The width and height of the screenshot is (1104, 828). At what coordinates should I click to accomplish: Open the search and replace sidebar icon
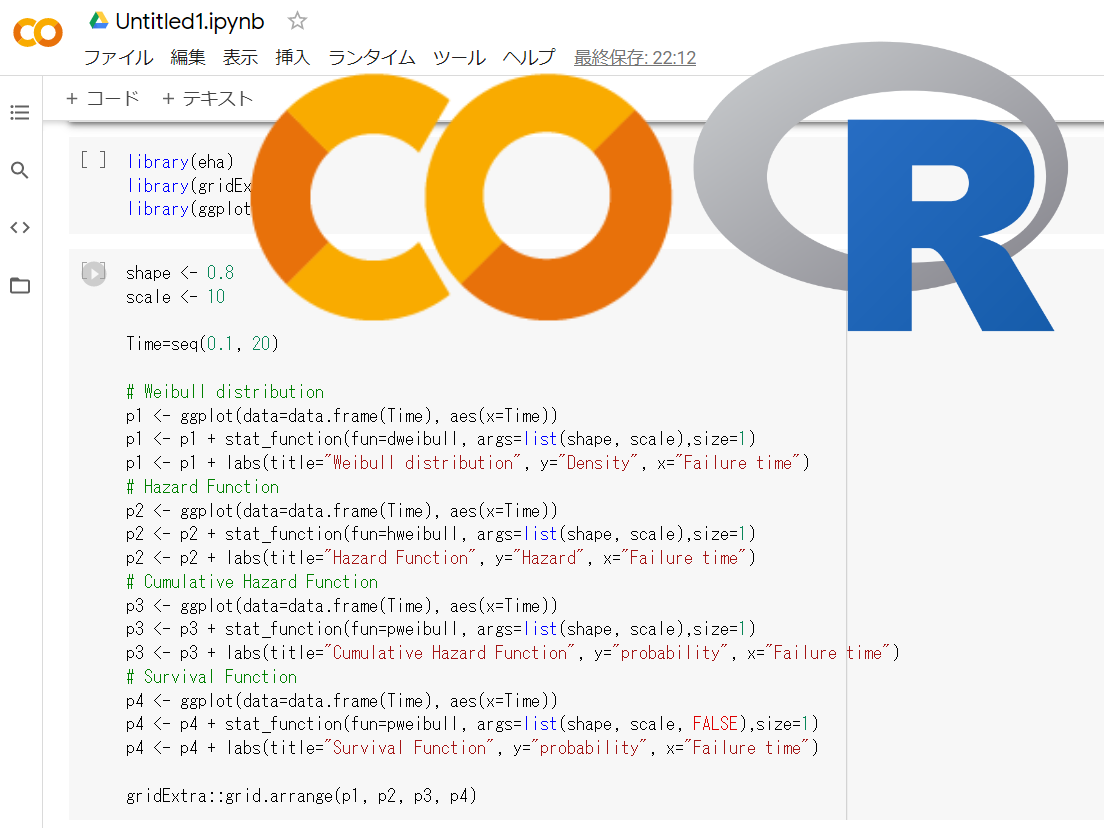[x=20, y=170]
